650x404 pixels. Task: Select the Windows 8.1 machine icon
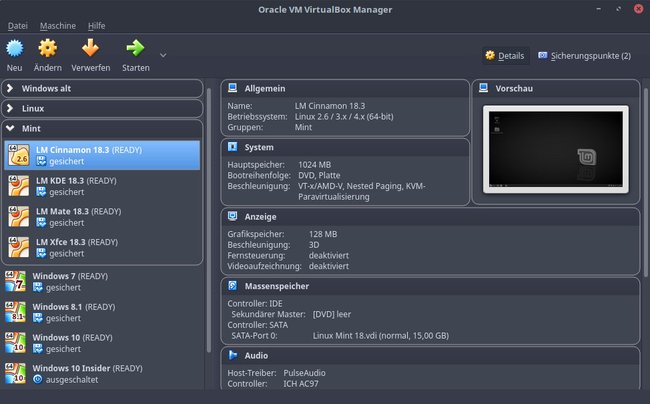15,312
